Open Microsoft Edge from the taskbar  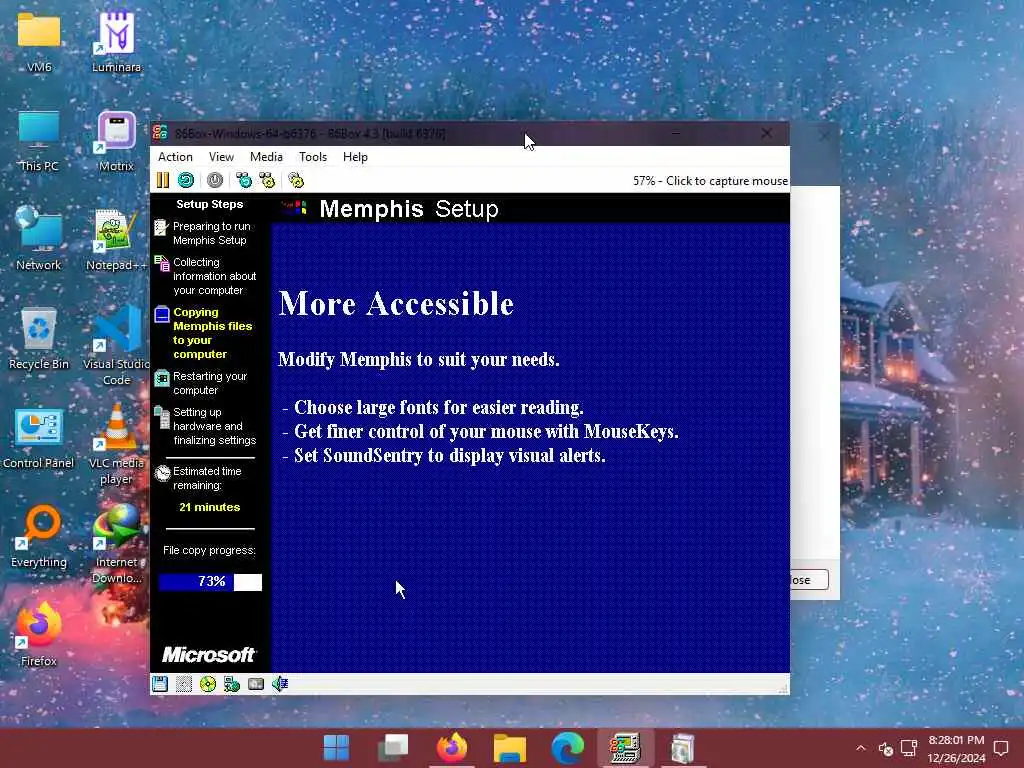(x=567, y=748)
